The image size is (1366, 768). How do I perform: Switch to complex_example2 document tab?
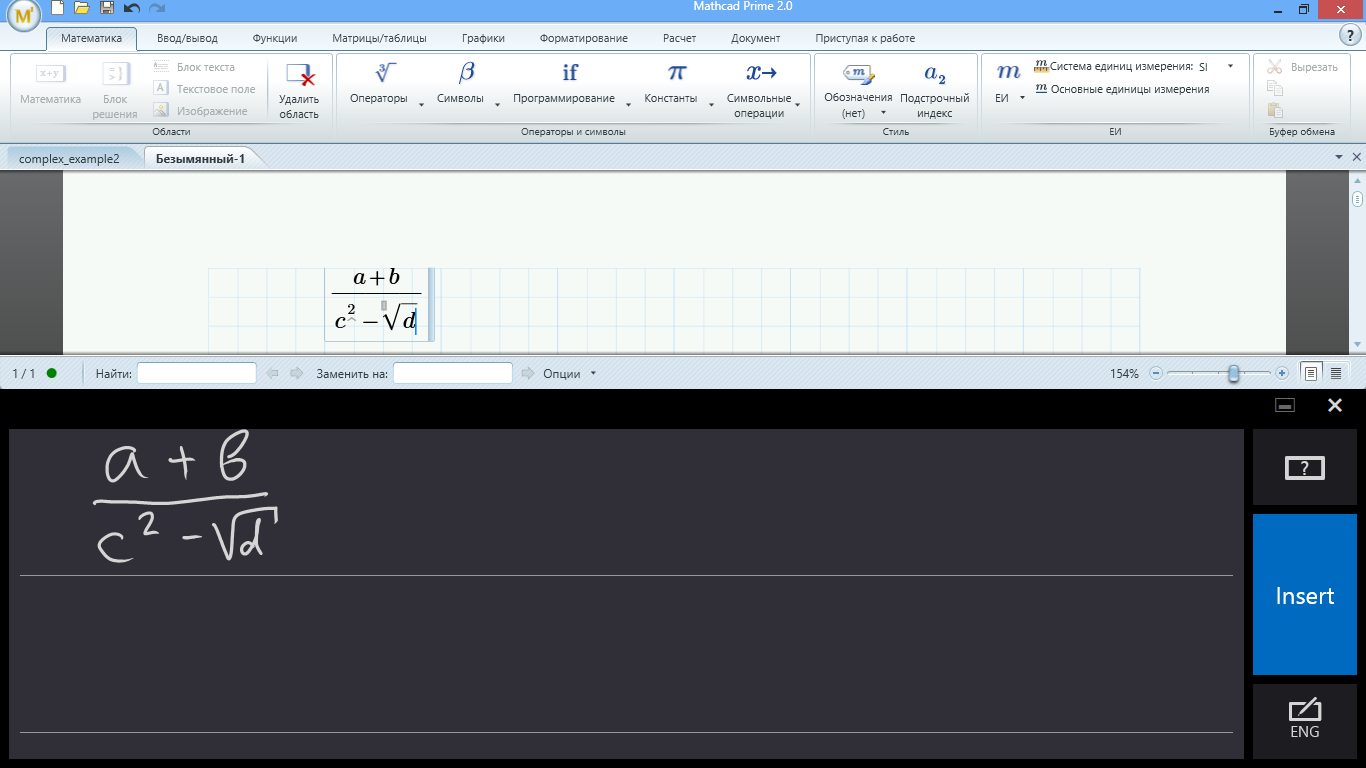pos(69,159)
